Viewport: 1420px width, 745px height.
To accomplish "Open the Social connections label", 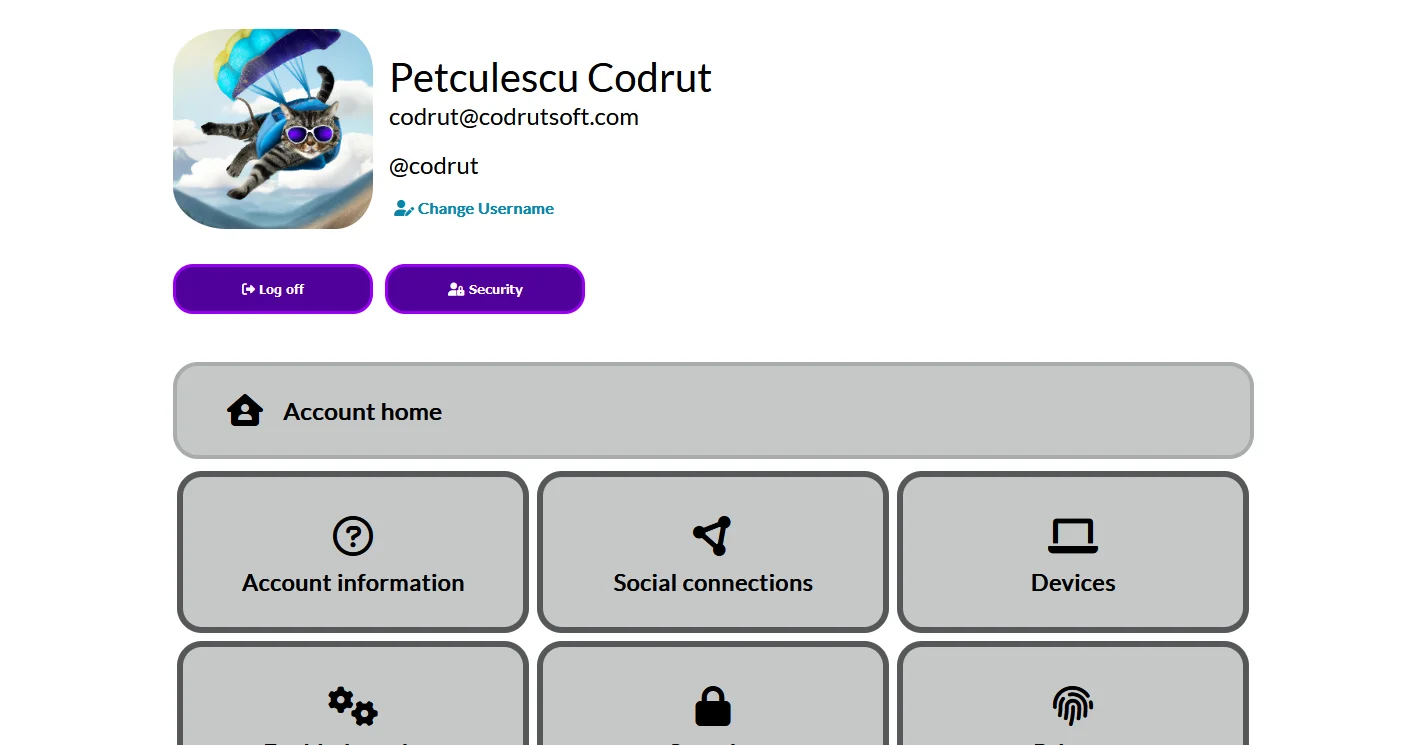I will pos(713,583).
